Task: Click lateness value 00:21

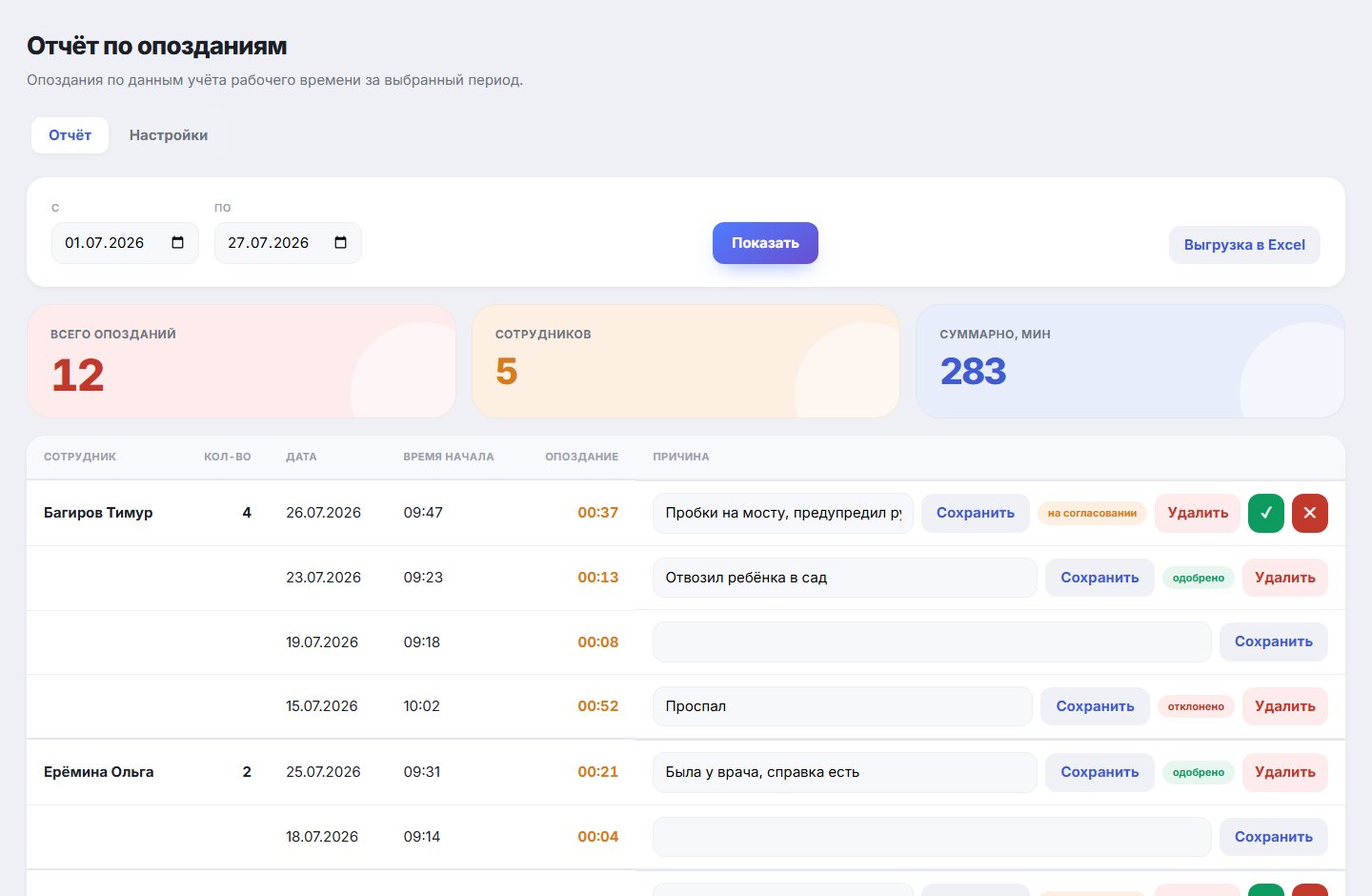Action: 598,772
